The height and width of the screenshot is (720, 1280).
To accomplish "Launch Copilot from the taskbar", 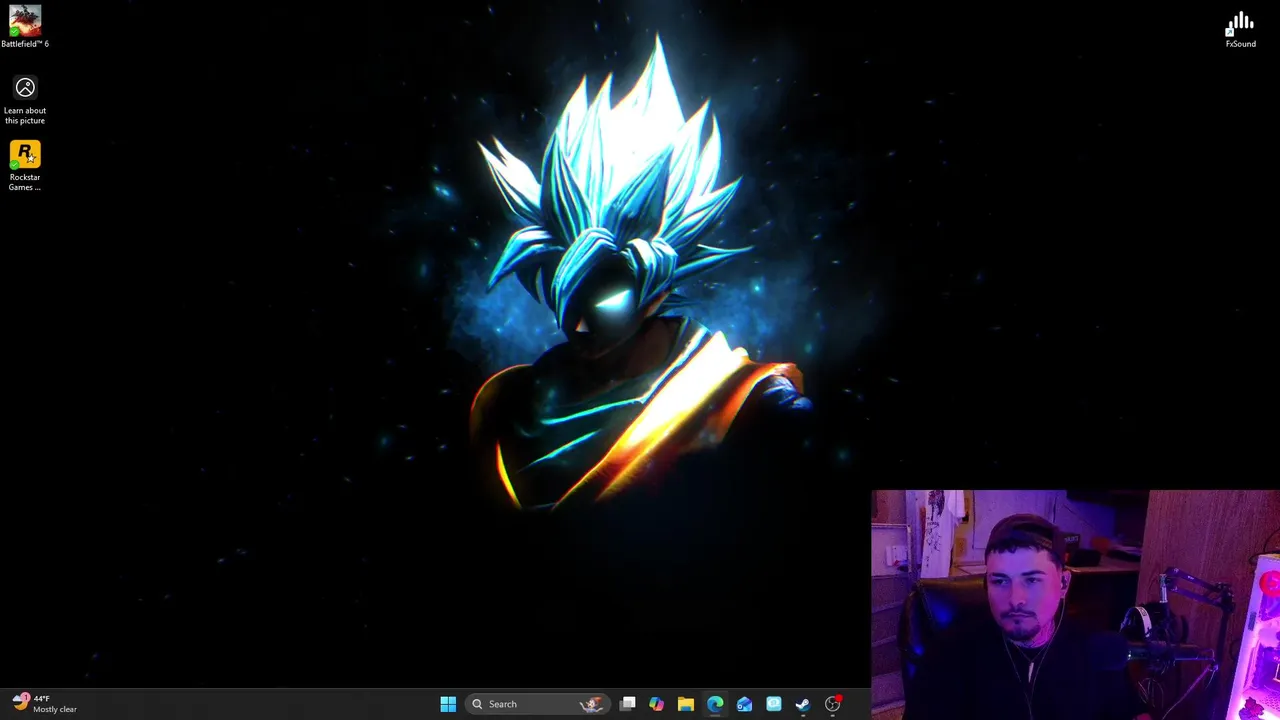I will point(656,704).
